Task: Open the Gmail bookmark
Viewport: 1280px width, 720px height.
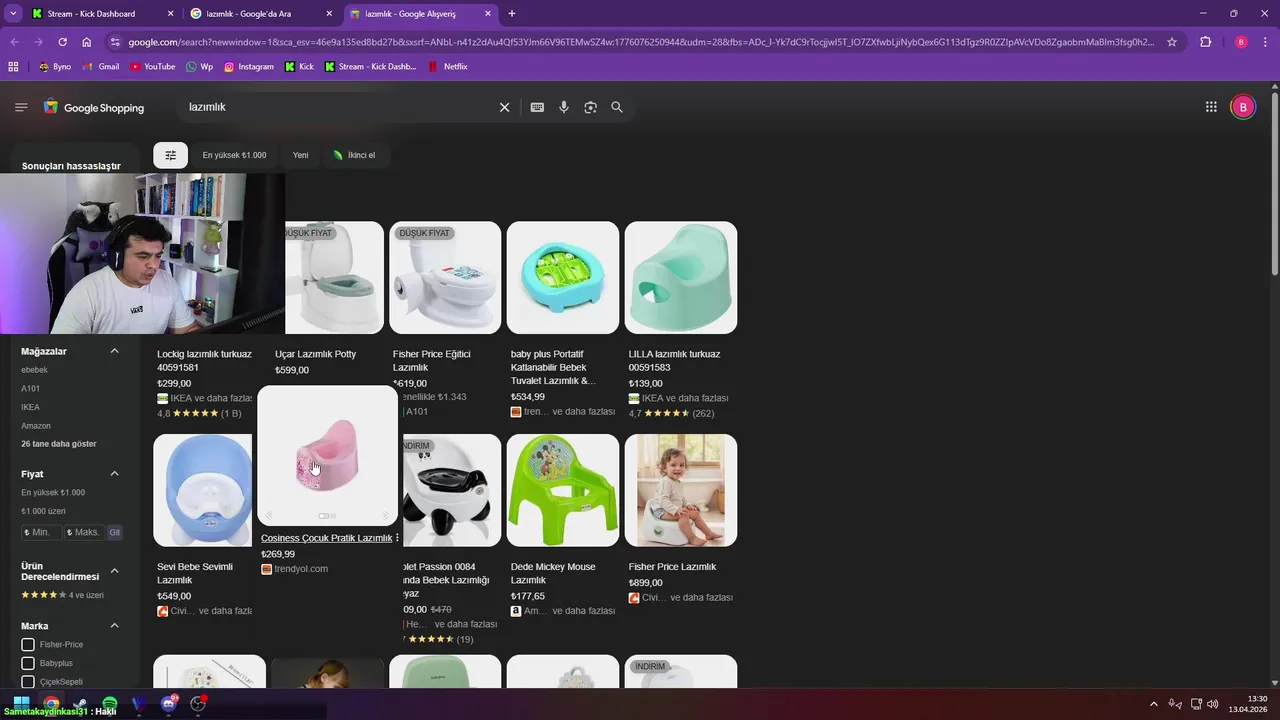Action: 101,67
